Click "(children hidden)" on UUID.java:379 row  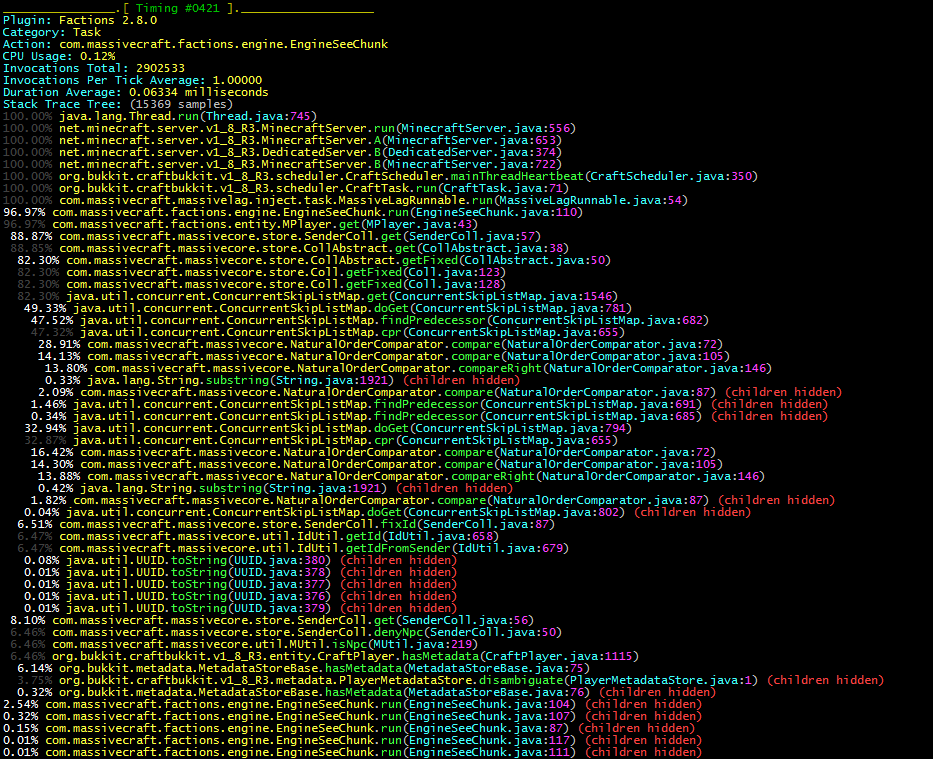(x=399, y=608)
